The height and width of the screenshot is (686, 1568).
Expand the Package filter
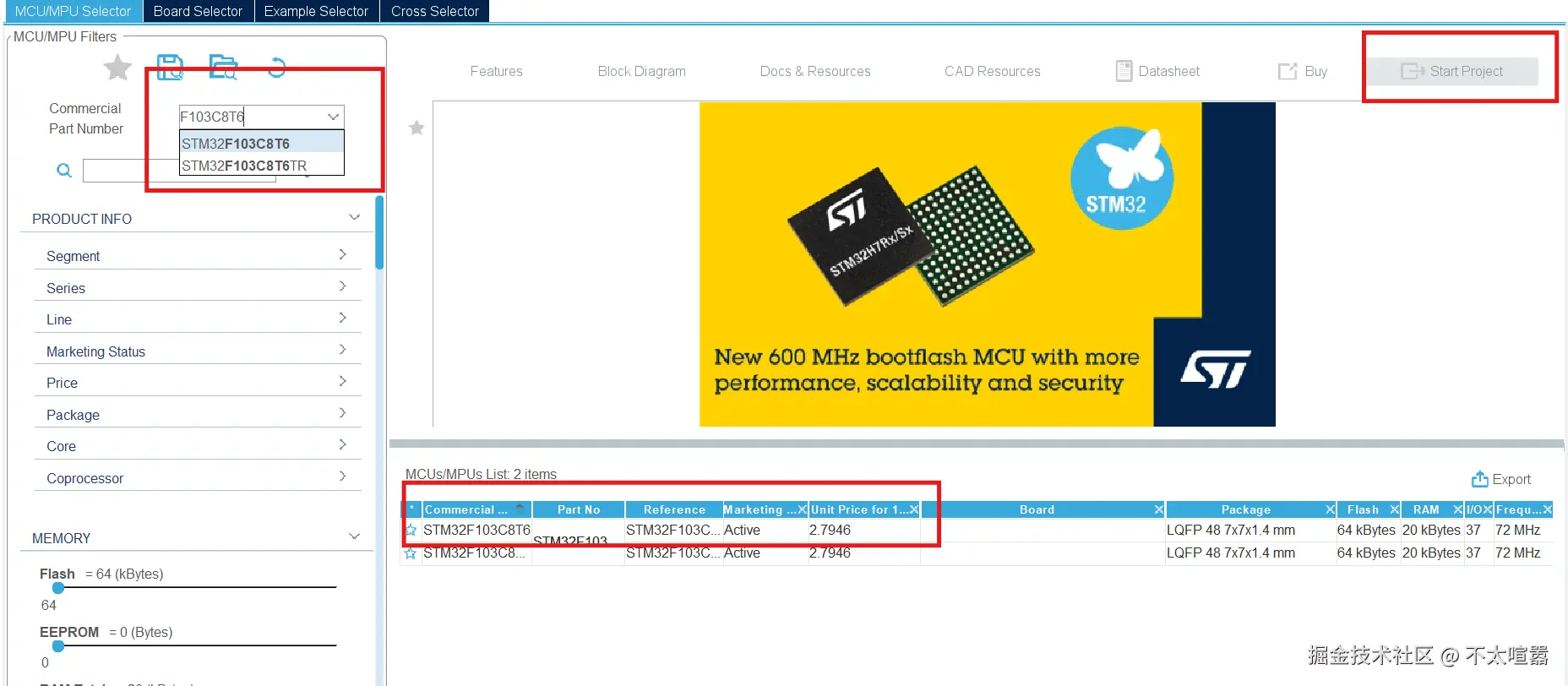coord(342,413)
